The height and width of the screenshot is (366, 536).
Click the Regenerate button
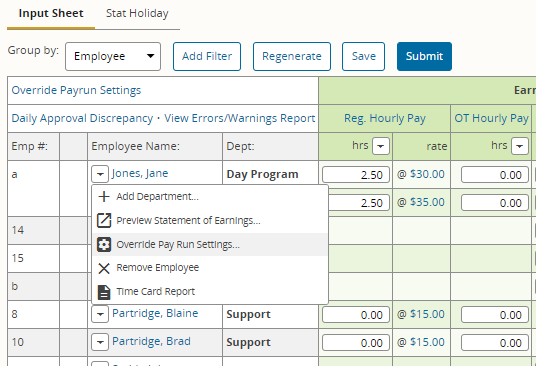click(x=292, y=56)
